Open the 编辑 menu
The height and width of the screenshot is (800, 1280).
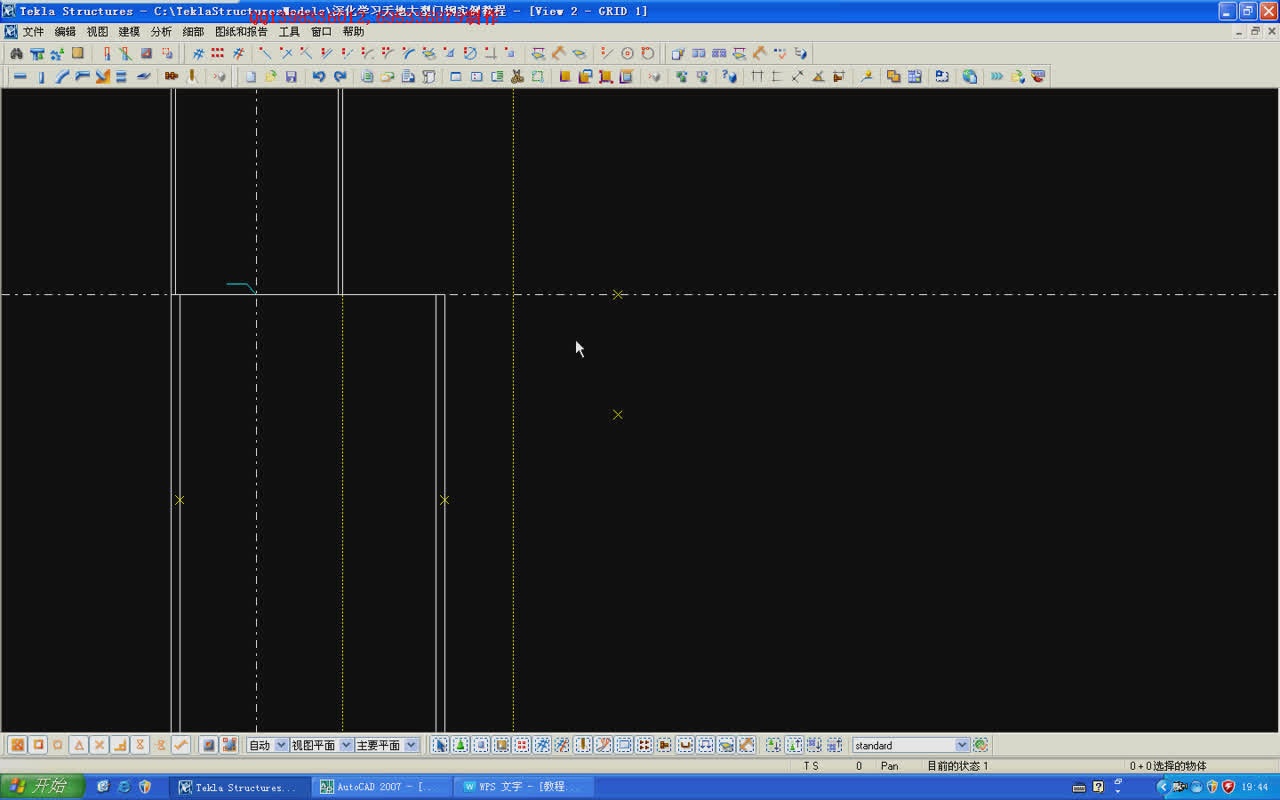point(65,32)
